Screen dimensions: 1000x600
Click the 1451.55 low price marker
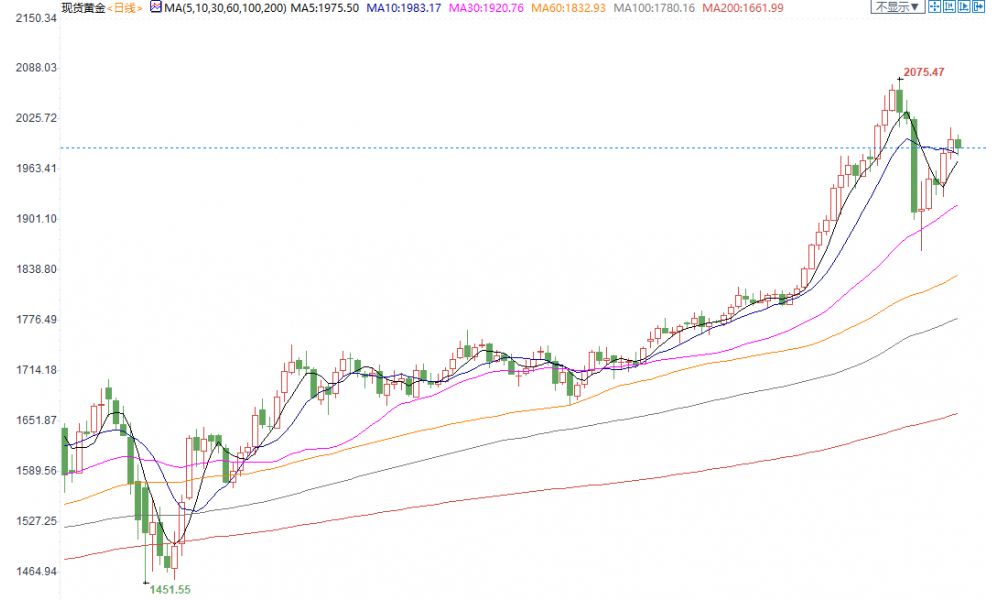coord(169,590)
